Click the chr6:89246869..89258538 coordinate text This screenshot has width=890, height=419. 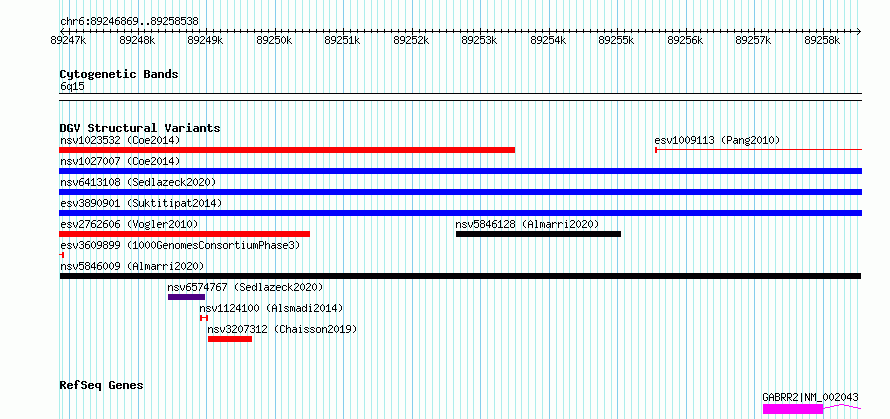click(129, 22)
